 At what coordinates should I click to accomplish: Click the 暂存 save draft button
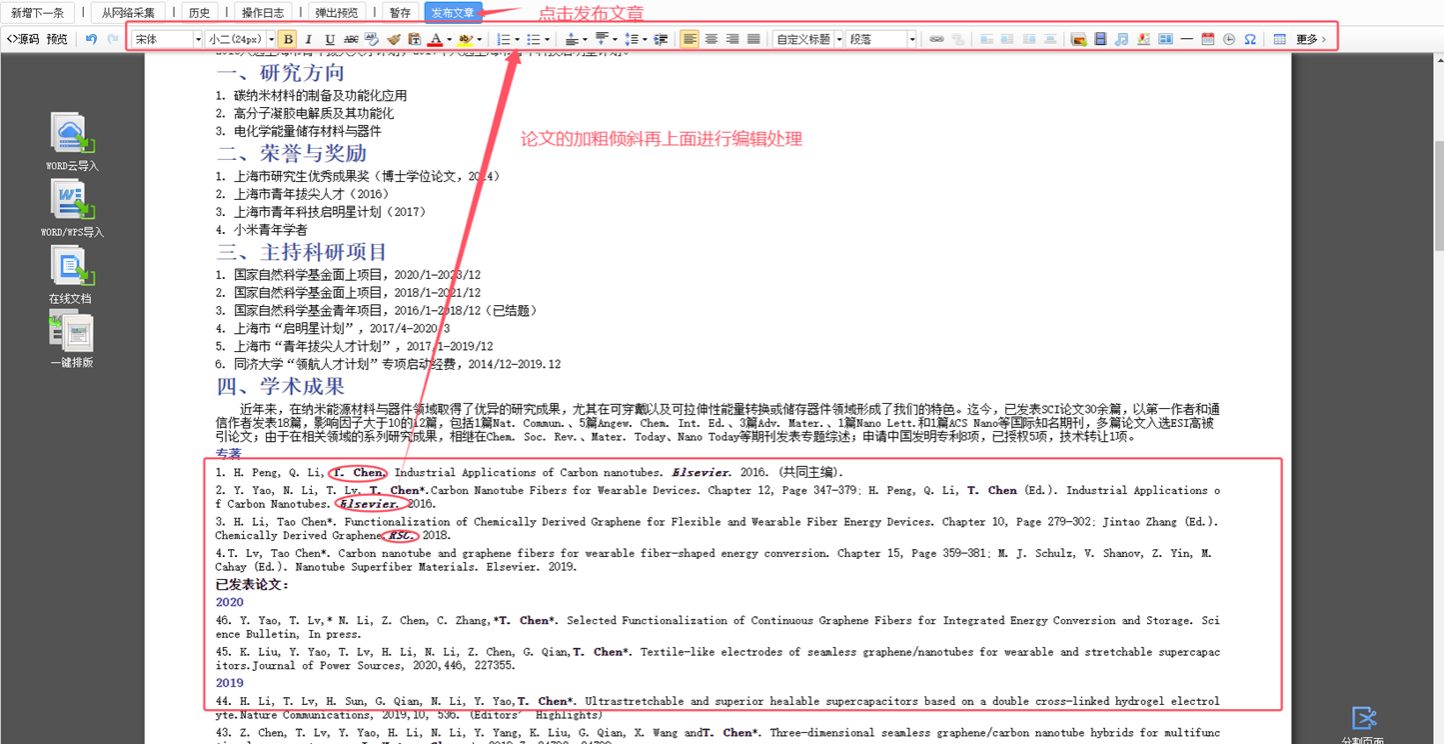point(400,13)
